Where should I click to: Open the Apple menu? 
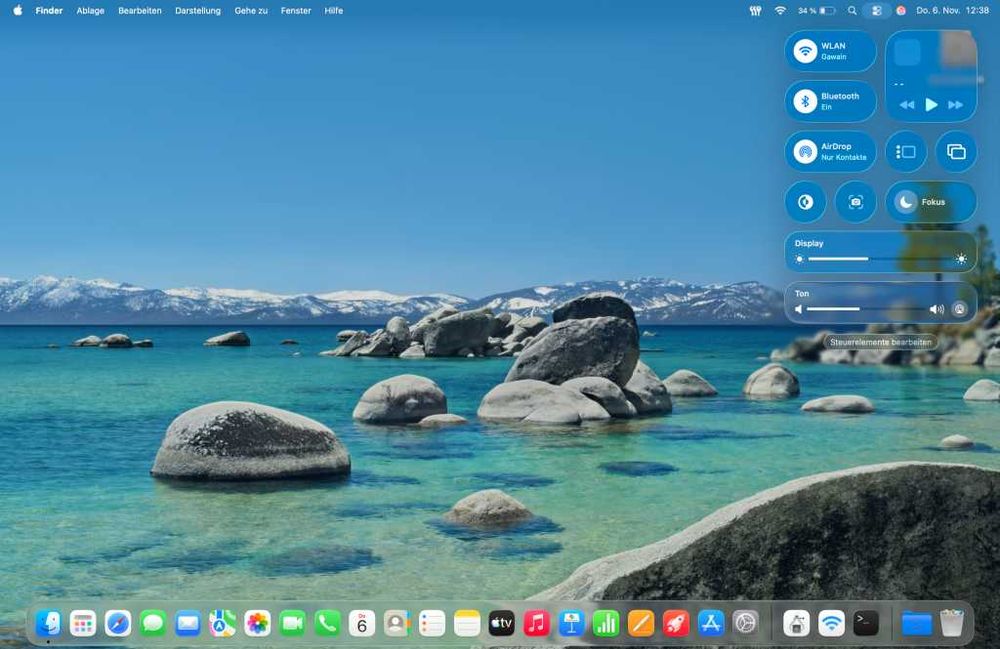point(18,10)
